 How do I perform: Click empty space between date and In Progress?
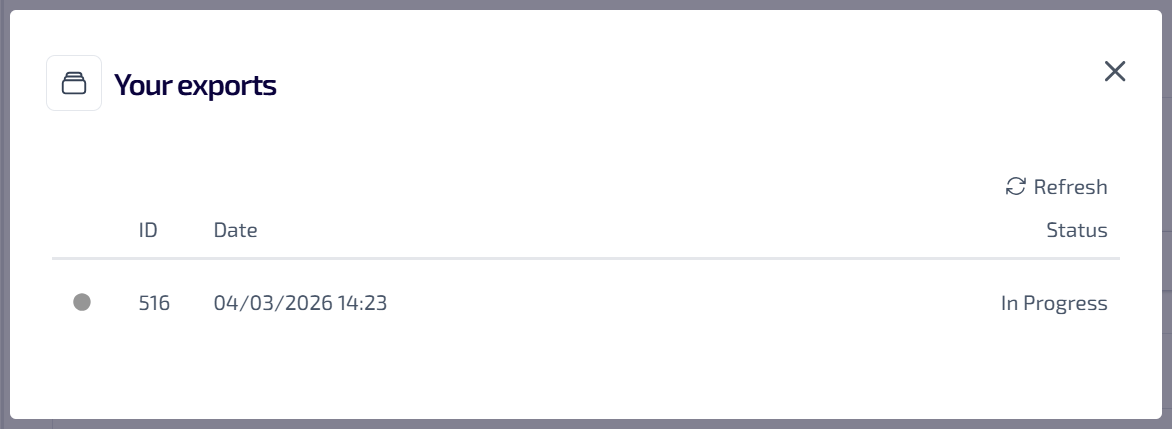coord(690,303)
